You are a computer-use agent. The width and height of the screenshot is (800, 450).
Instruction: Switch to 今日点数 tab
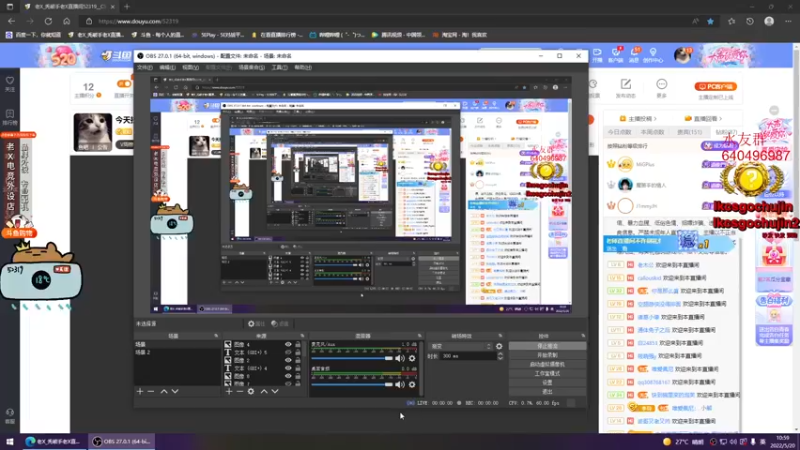[619, 132]
